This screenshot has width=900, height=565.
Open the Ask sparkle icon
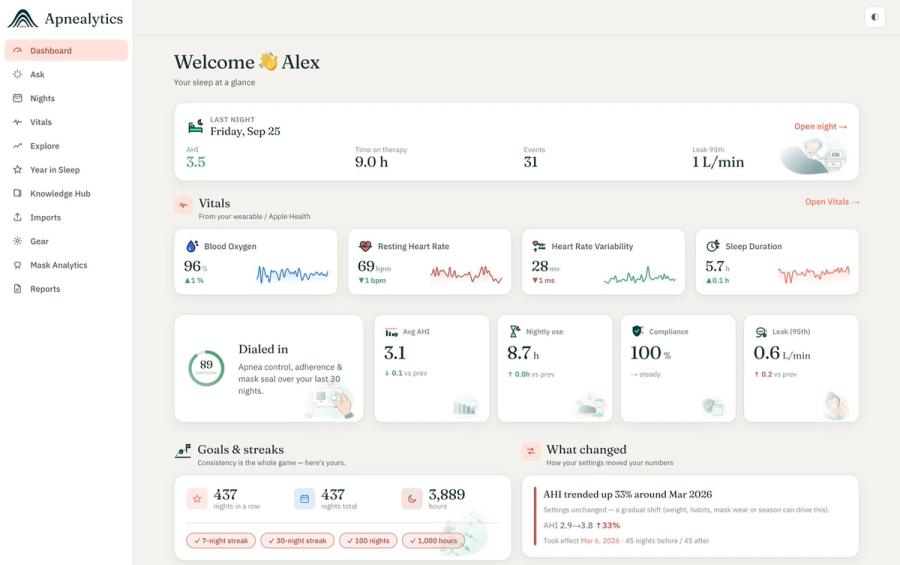tap(18, 74)
